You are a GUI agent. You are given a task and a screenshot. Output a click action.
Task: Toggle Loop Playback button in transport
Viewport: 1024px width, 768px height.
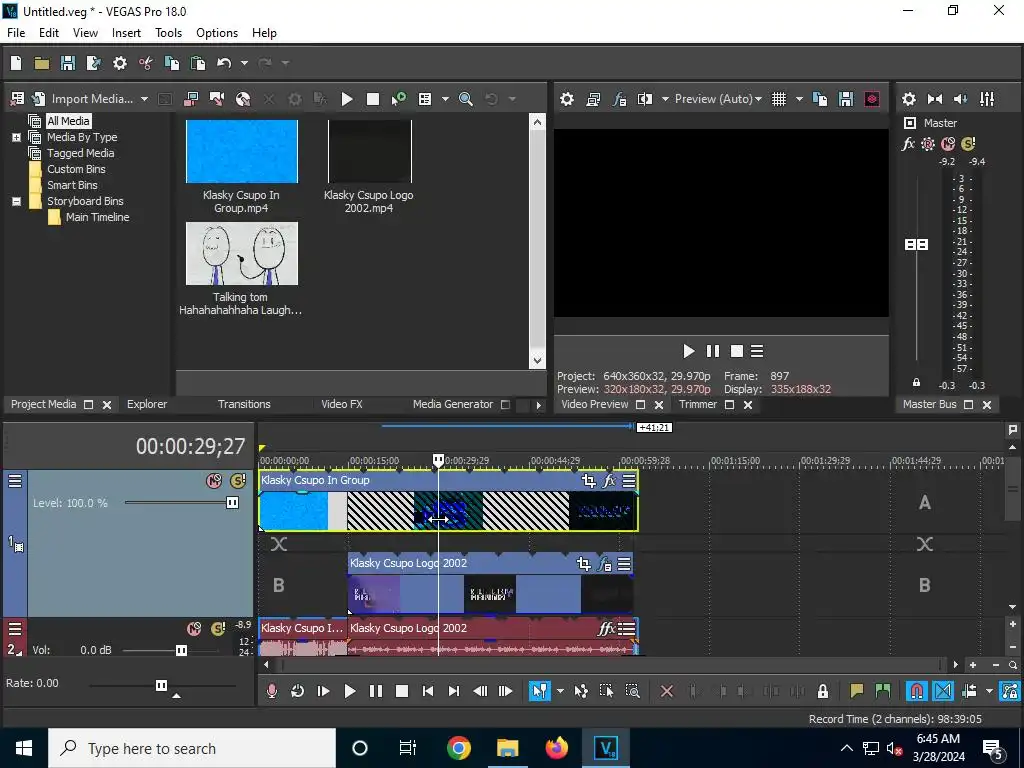click(x=297, y=691)
